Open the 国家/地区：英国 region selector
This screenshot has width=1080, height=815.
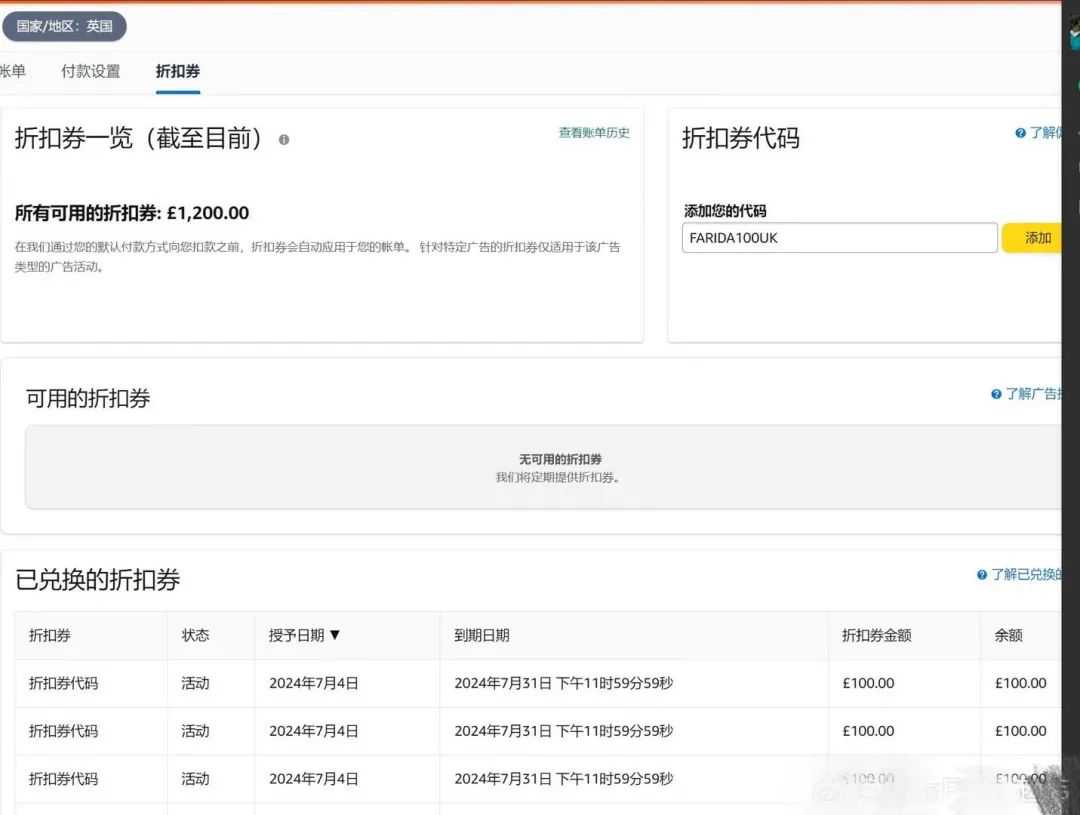(x=64, y=26)
